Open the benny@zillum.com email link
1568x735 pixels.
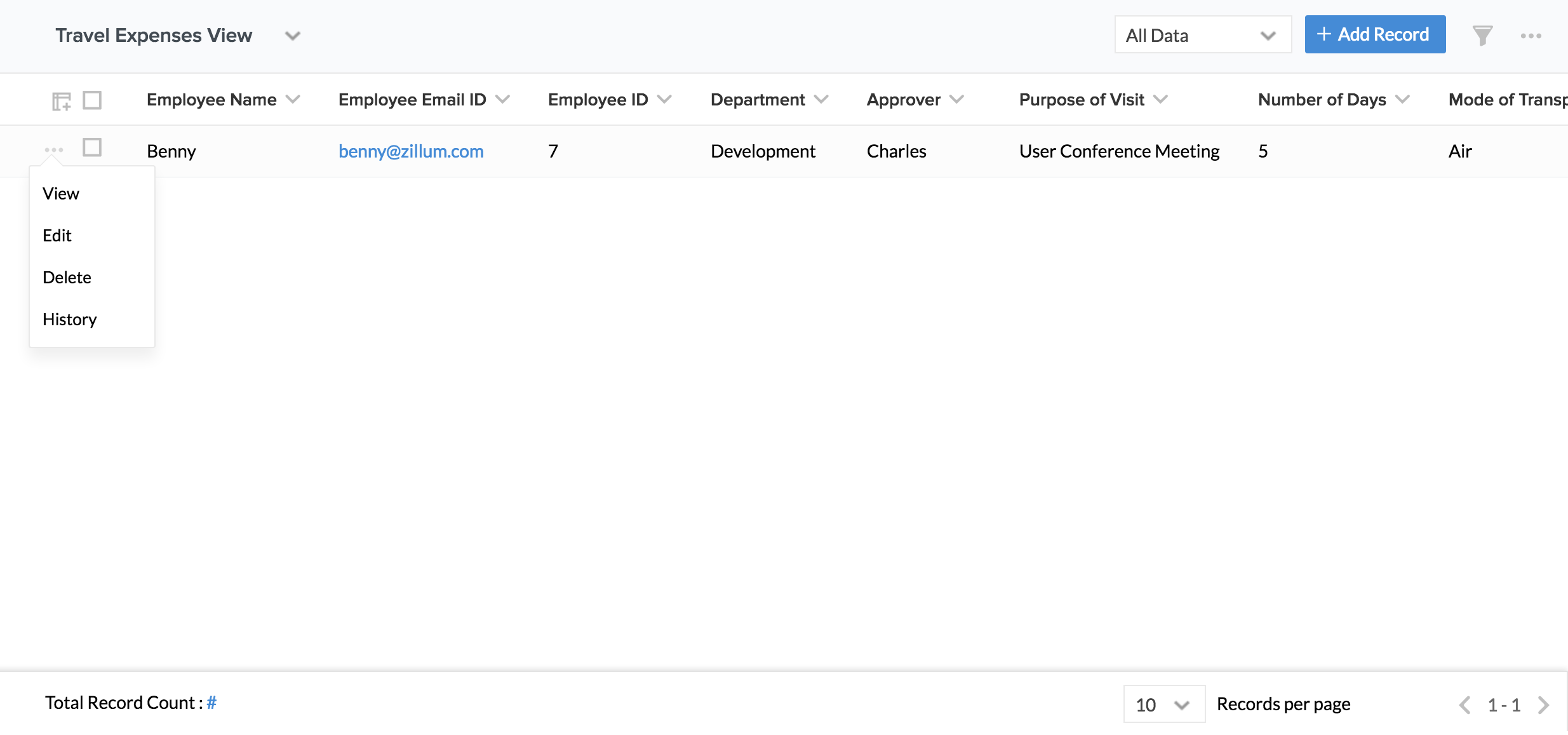[x=411, y=151]
